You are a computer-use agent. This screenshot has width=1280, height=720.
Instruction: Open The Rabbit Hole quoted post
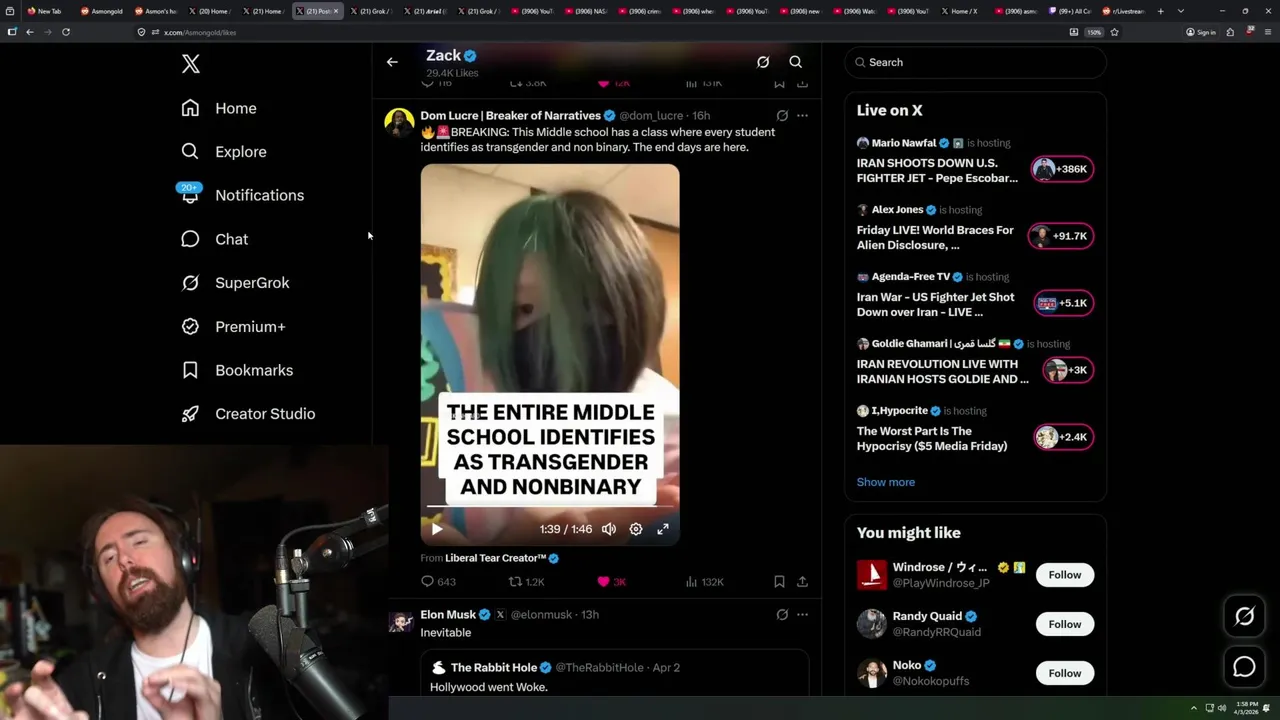tap(614, 673)
